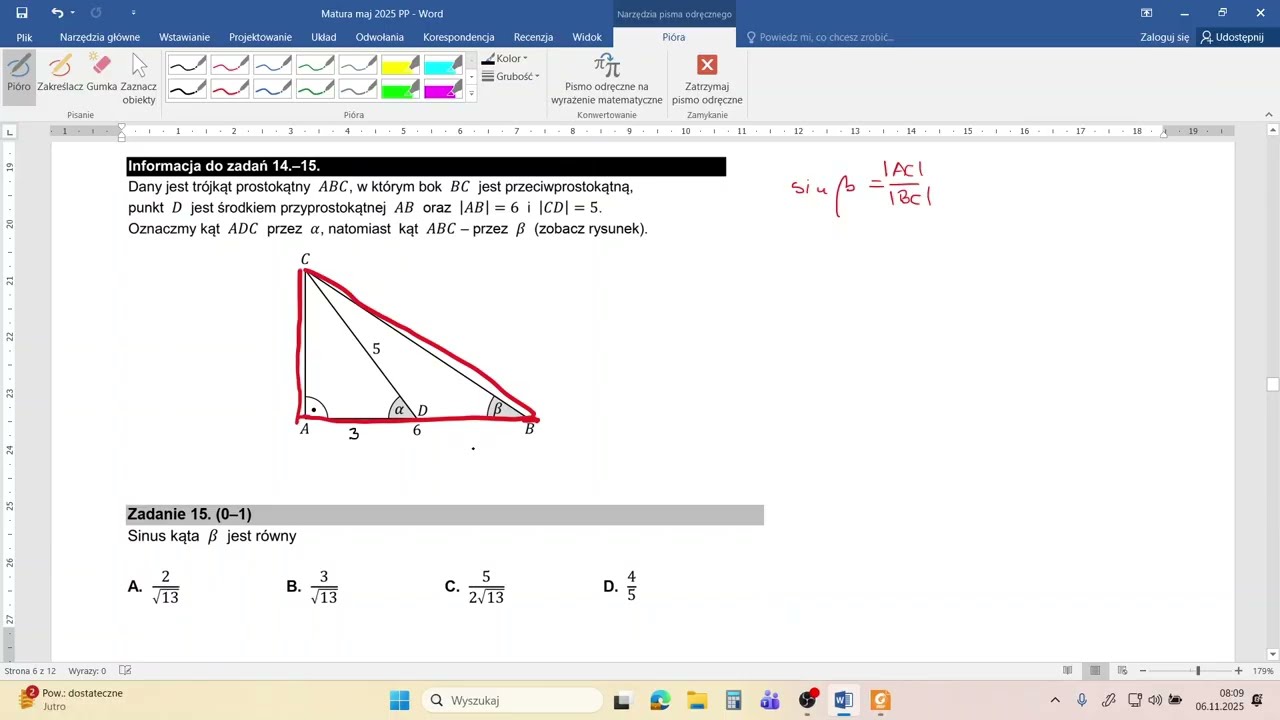Screen dimensions: 1280x720
Task: Click the Udostępnij share button
Action: point(1232,37)
